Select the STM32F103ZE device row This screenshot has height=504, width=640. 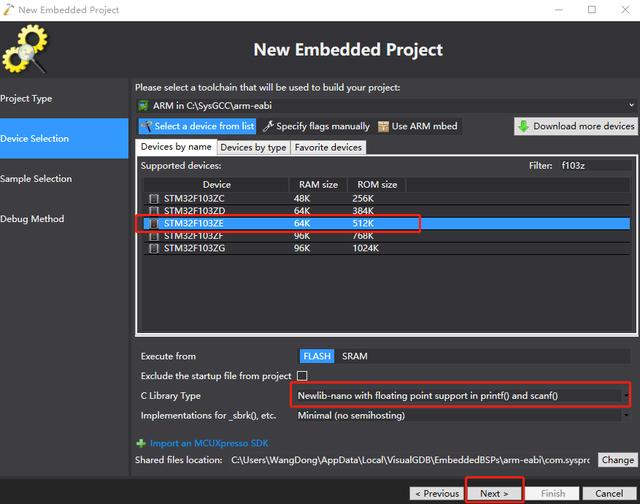tap(386, 223)
